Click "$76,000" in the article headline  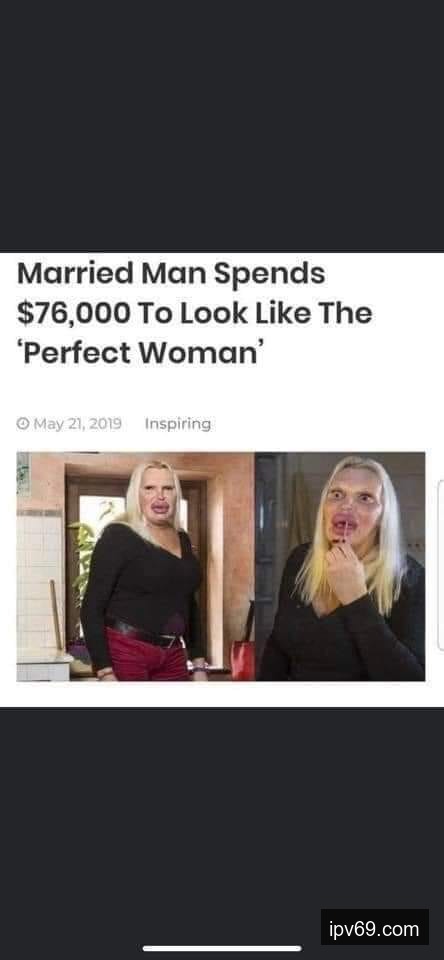click(73, 313)
